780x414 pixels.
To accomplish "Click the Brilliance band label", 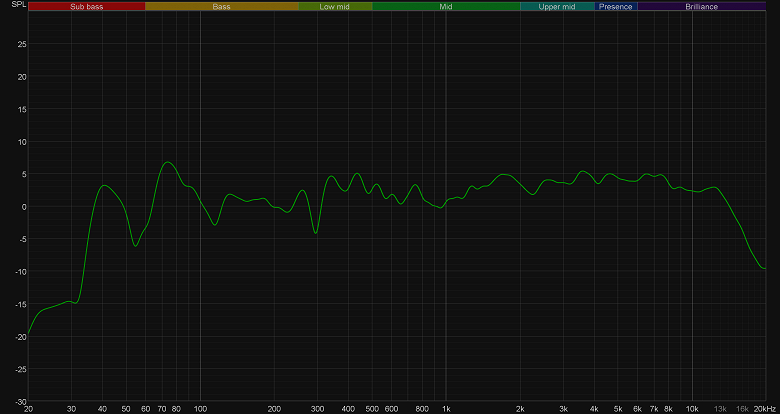I will 701,6.
